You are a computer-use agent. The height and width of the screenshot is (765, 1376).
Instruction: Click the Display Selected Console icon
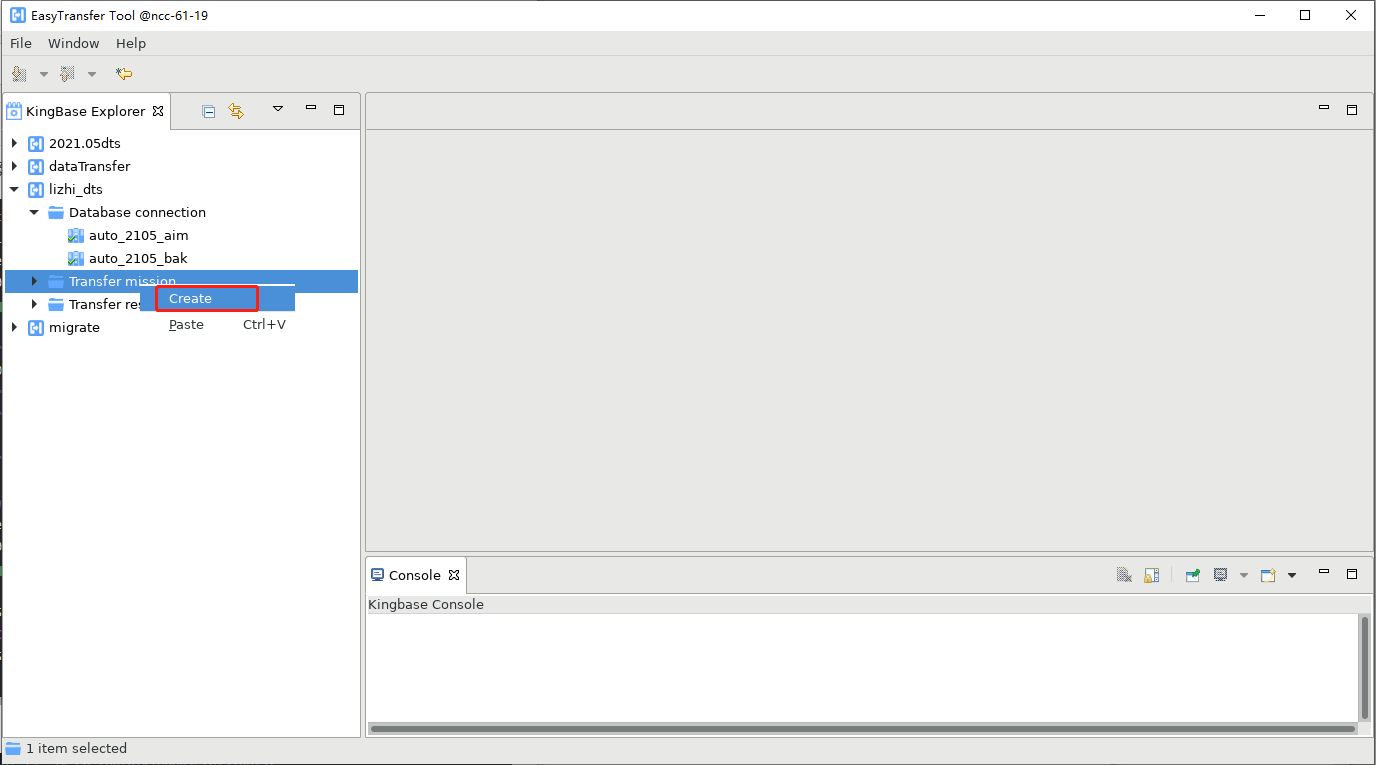click(x=1221, y=575)
